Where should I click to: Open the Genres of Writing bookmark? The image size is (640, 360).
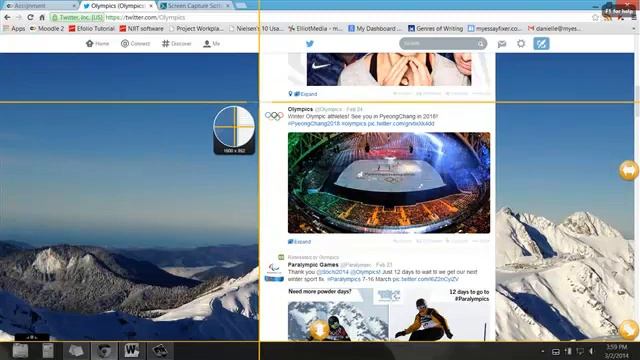(435, 29)
